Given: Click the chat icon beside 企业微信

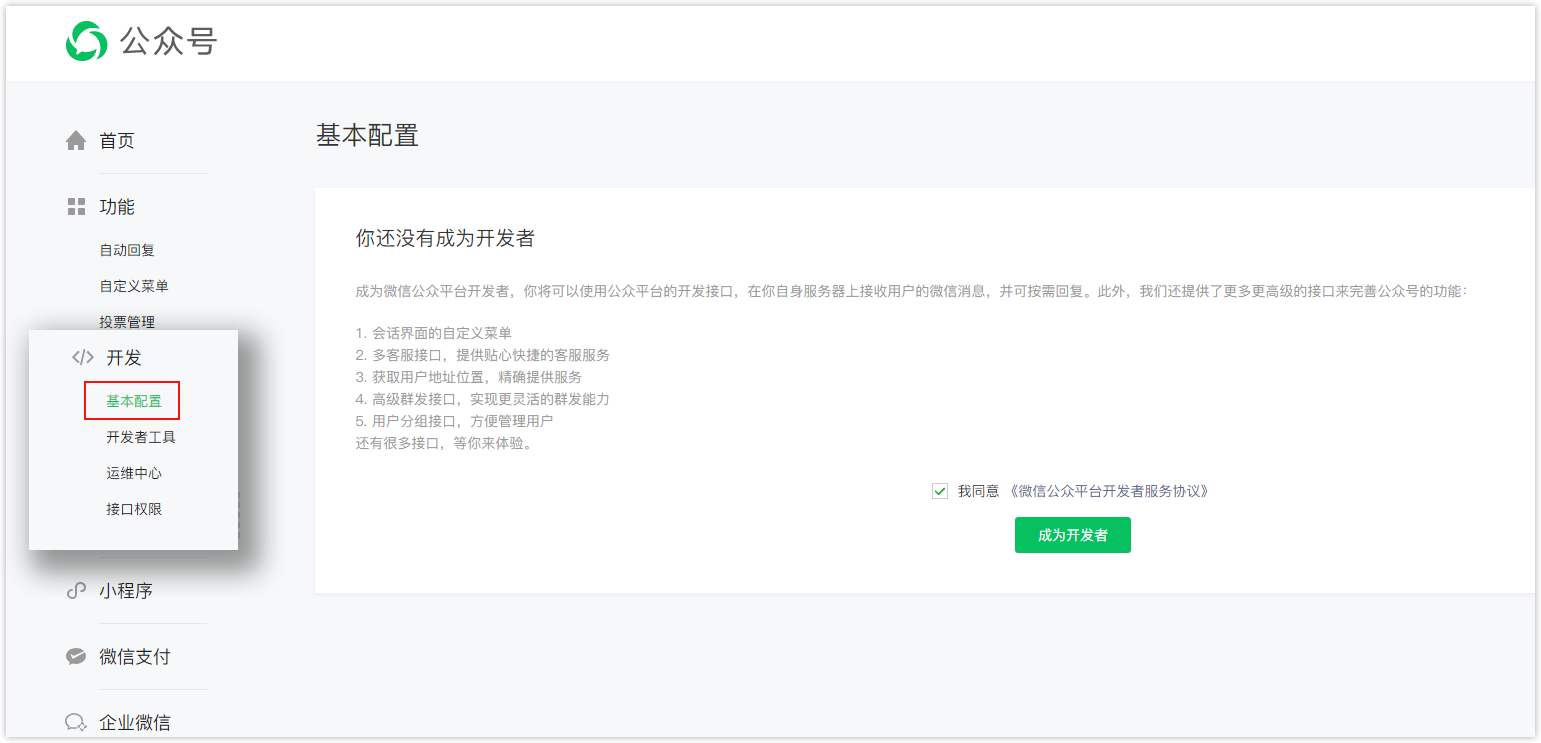Looking at the screenshot, I should tap(76, 722).
